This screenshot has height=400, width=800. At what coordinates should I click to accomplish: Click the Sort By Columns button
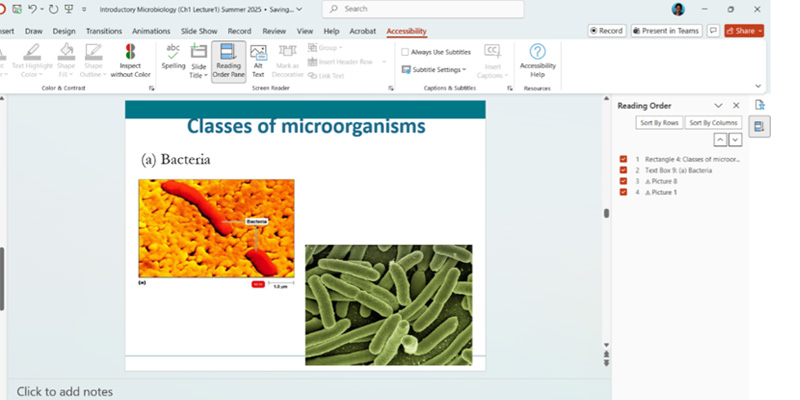(x=713, y=122)
